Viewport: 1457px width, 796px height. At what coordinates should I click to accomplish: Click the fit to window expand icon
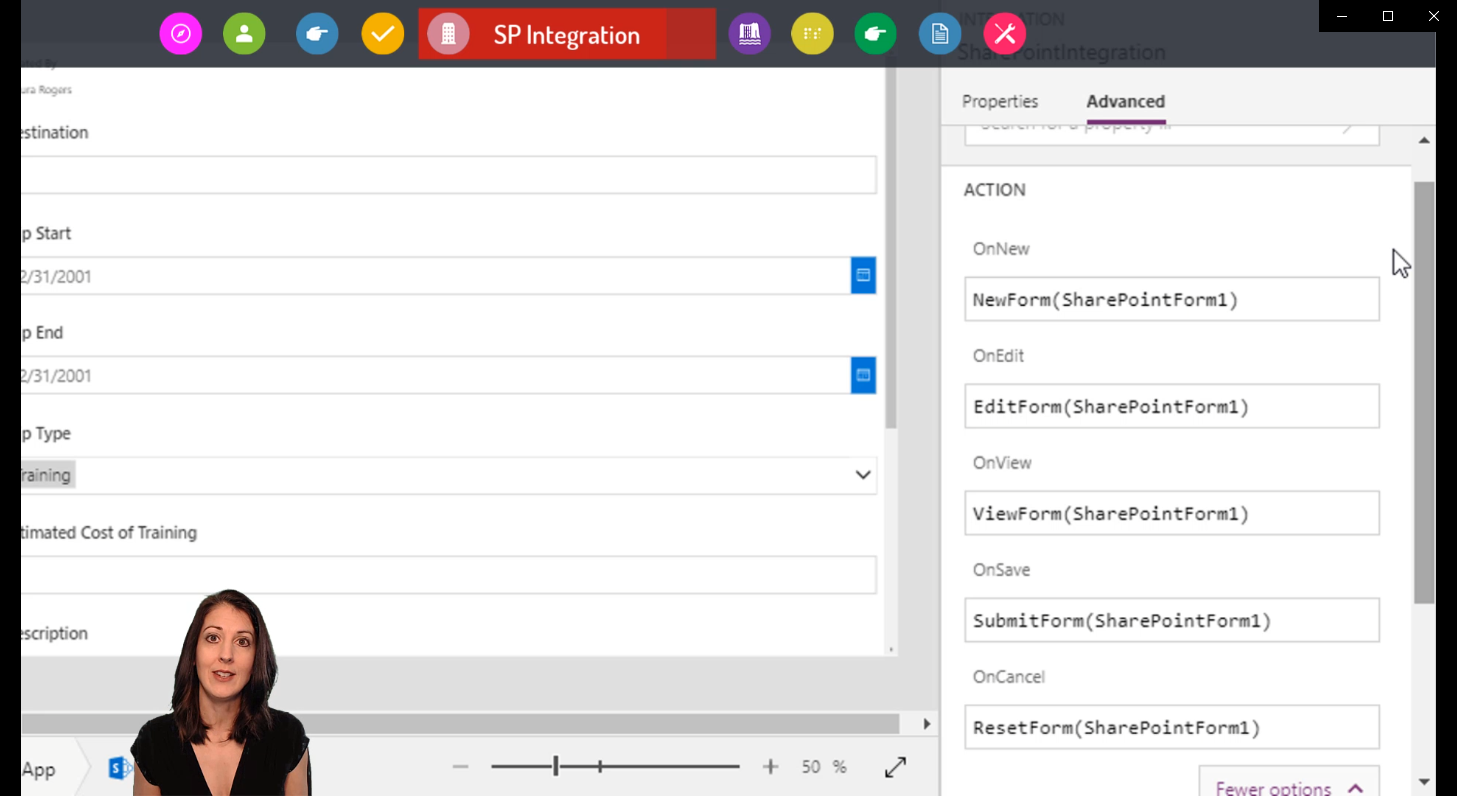[x=896, y=767]
